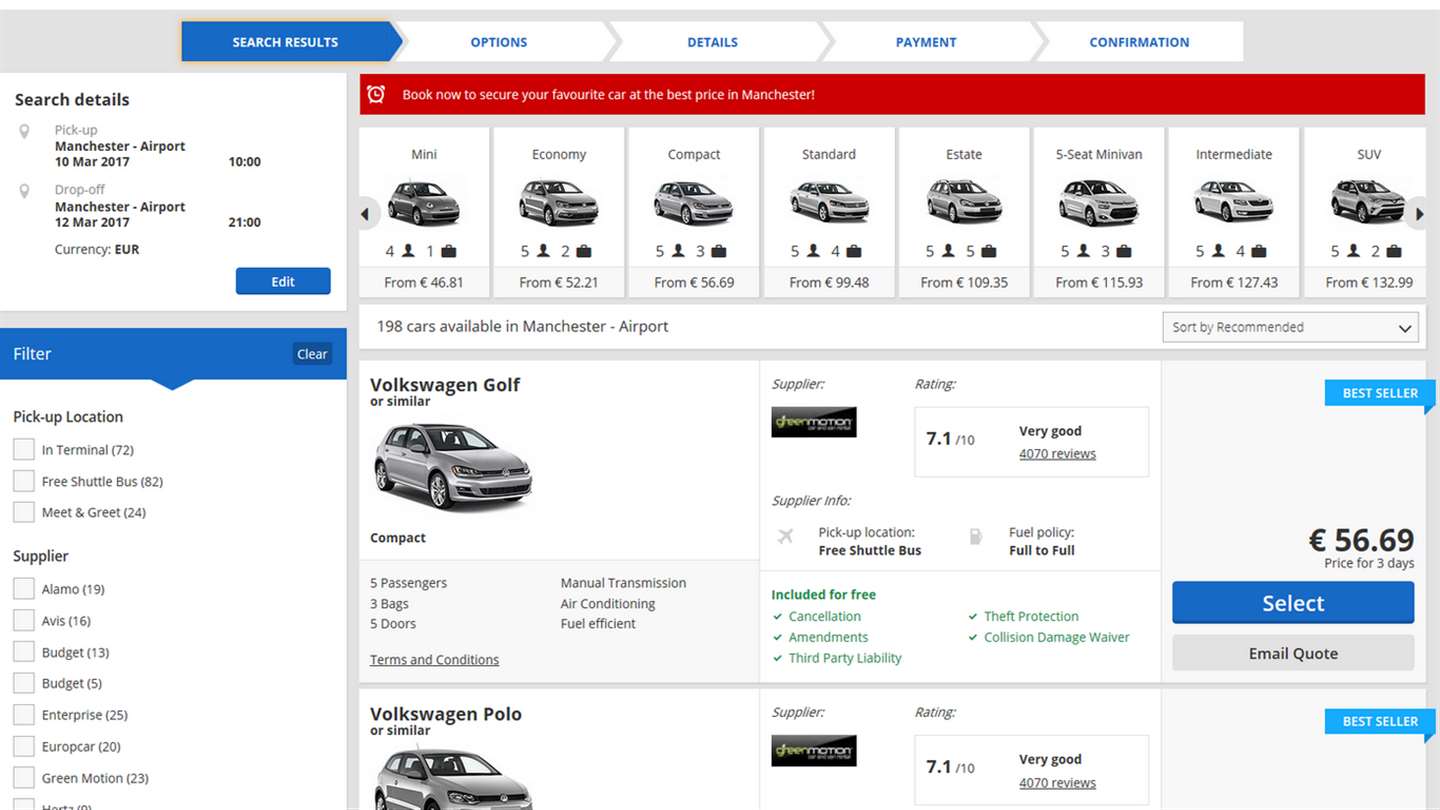Click the "Third Party Liability" included item
Image resolution: width=1440 pixels, height=810 pixels.
845,658
